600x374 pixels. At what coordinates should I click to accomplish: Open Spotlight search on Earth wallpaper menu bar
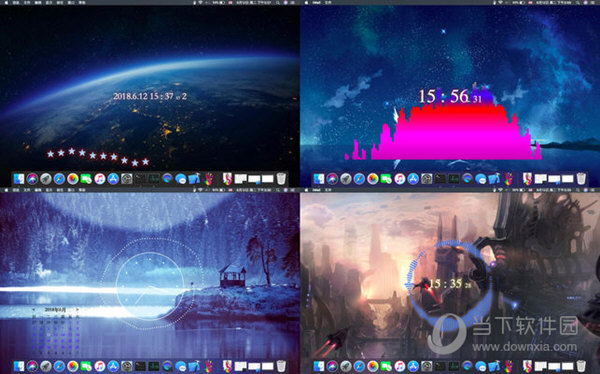(277, 2)
